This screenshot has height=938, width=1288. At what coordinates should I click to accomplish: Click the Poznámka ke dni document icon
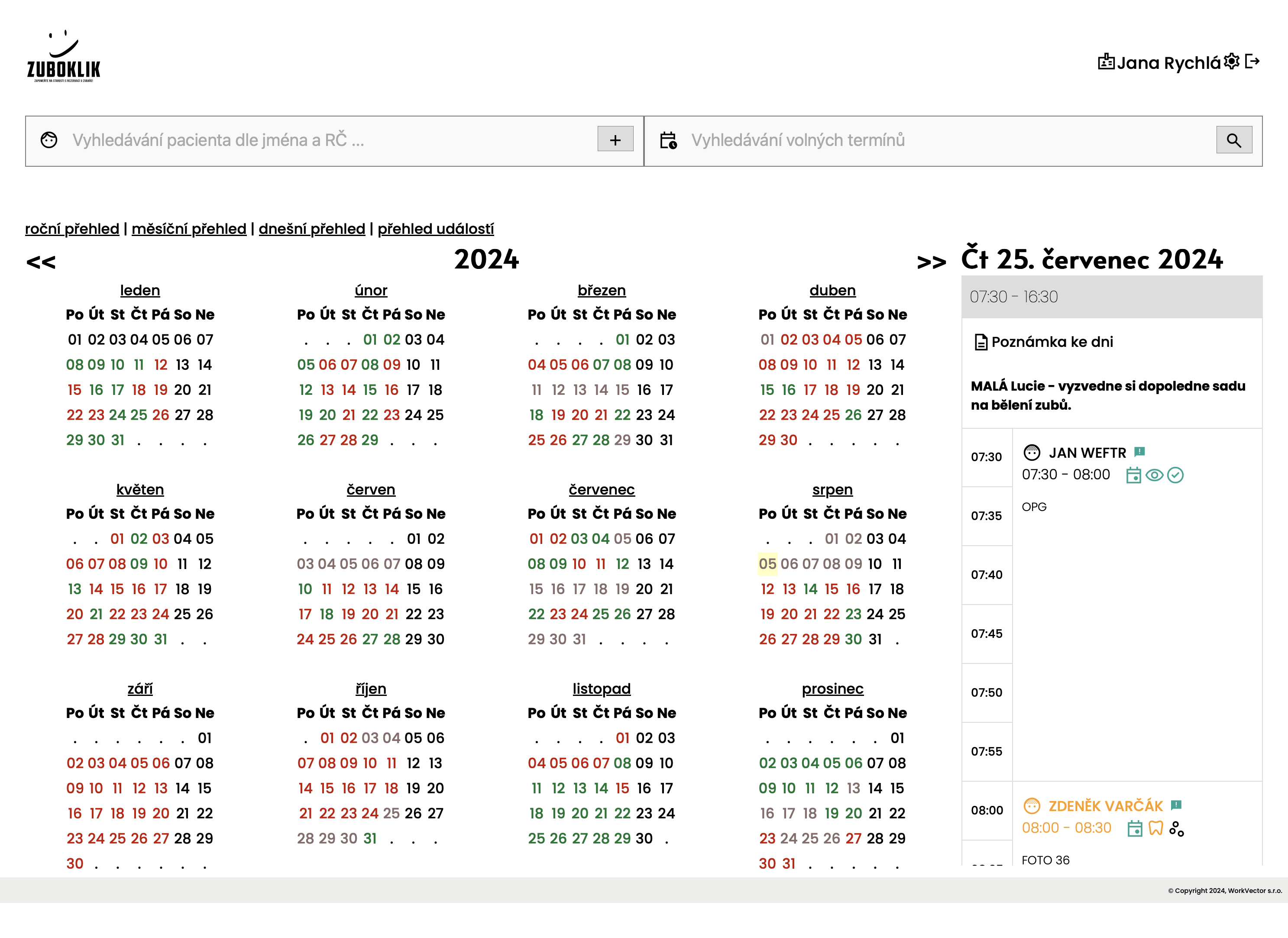pos(981,343)
